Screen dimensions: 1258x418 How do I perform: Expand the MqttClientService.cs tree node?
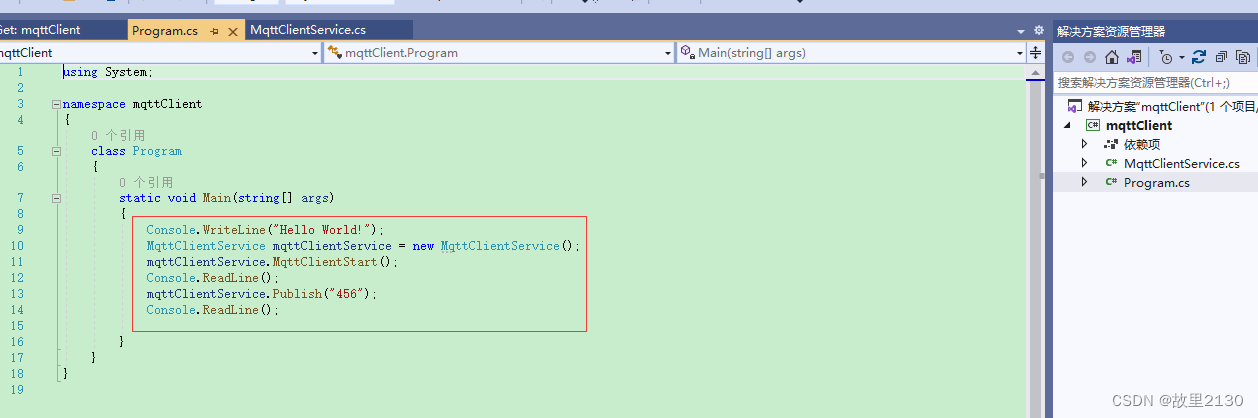click(x=1085, y=163)
